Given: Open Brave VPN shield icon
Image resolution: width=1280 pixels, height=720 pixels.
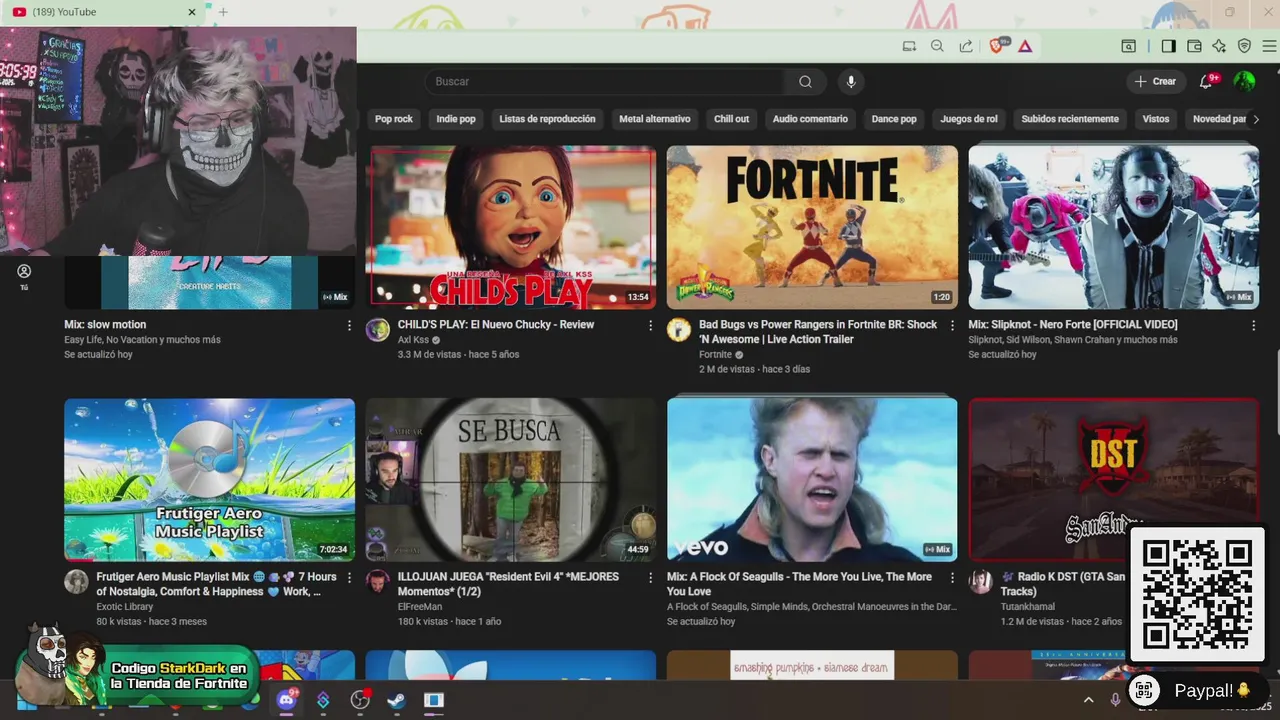Looking at the screenshot, I should [x=1244, y=46].
